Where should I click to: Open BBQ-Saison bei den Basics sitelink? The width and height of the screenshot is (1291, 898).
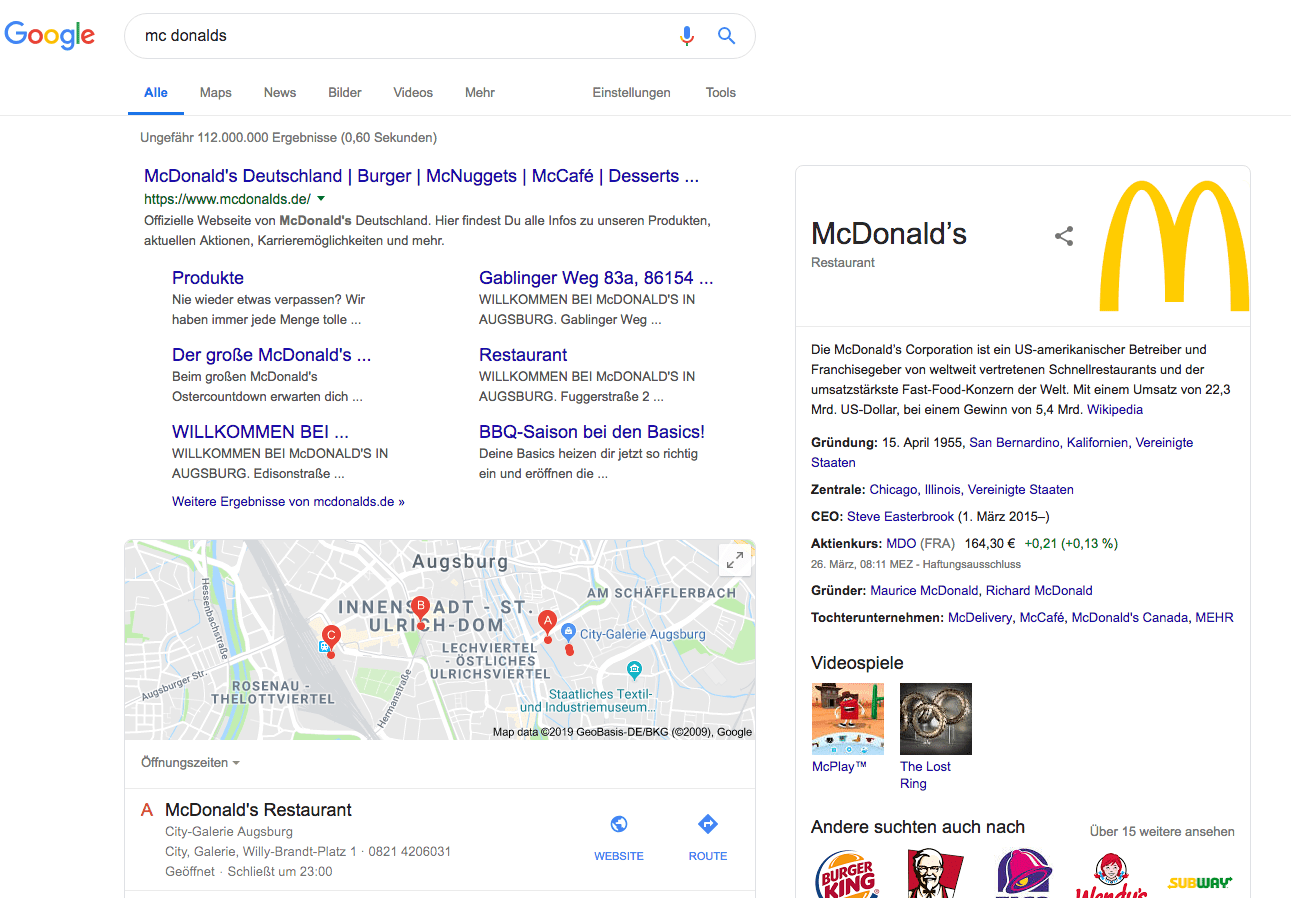[592, 432]
